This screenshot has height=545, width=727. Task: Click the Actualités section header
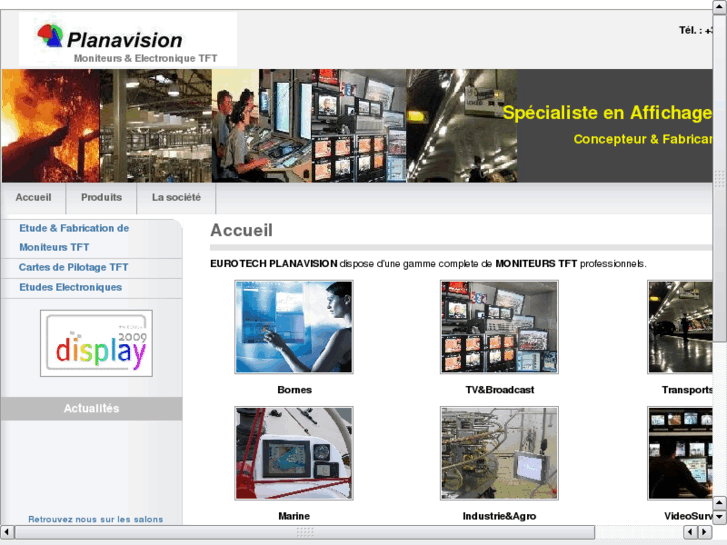click(91, 409)
